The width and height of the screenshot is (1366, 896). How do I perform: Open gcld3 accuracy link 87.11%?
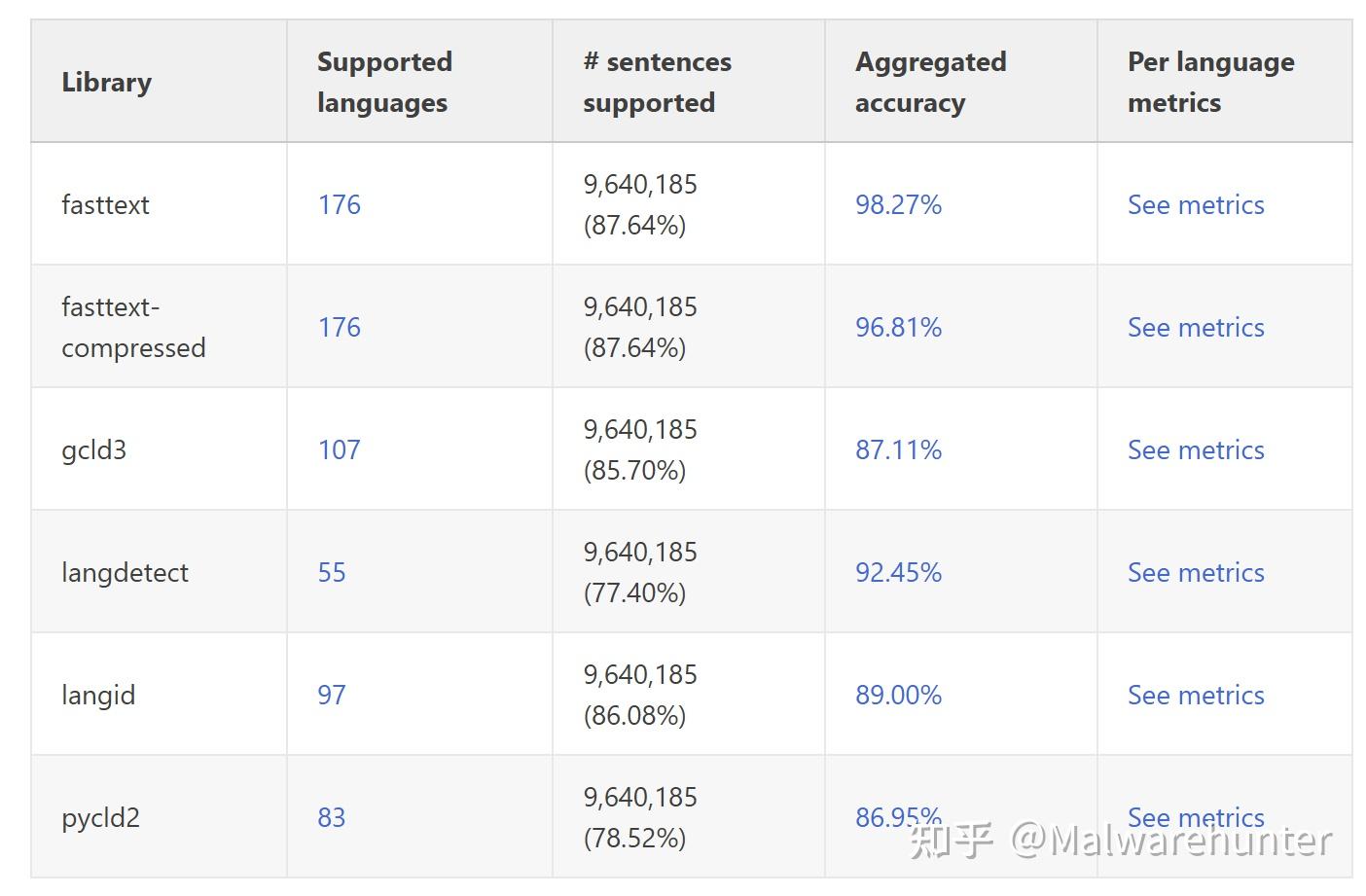tap(898, 449)
